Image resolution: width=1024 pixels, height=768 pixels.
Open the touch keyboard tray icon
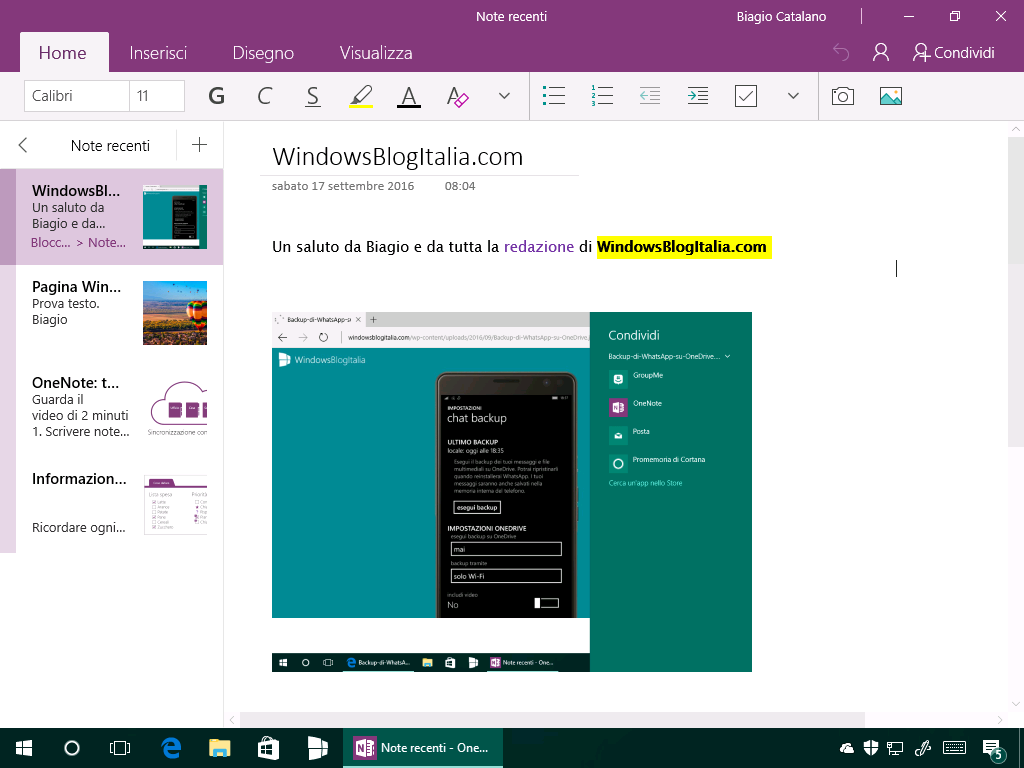coord(955,748)
